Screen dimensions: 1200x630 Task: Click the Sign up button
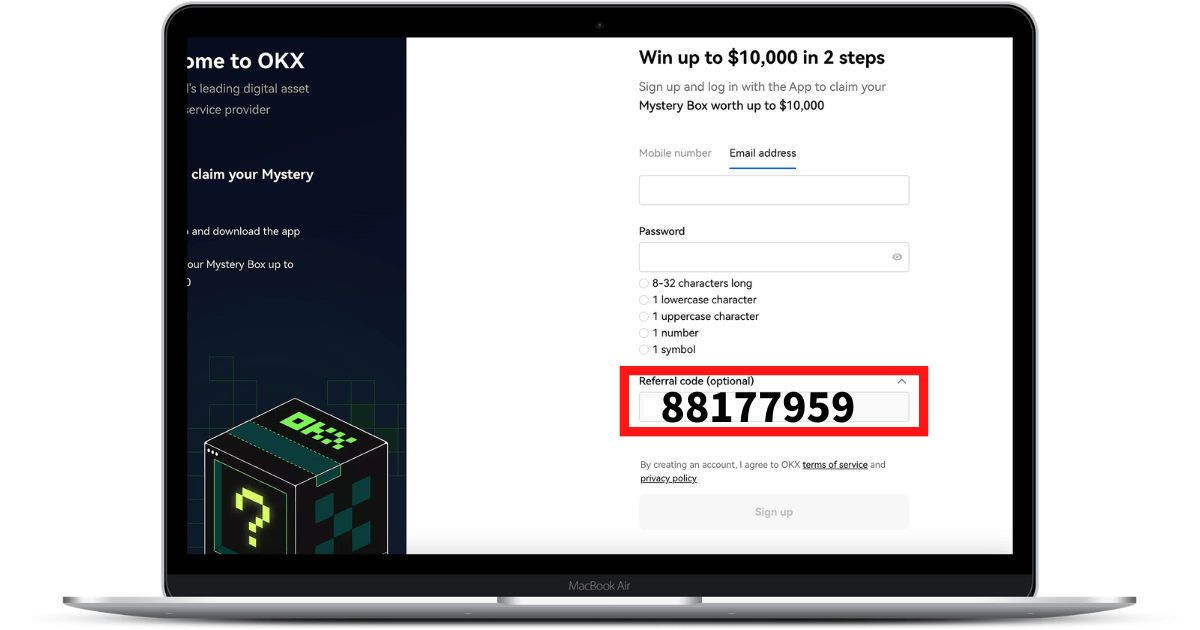[774, 512]
